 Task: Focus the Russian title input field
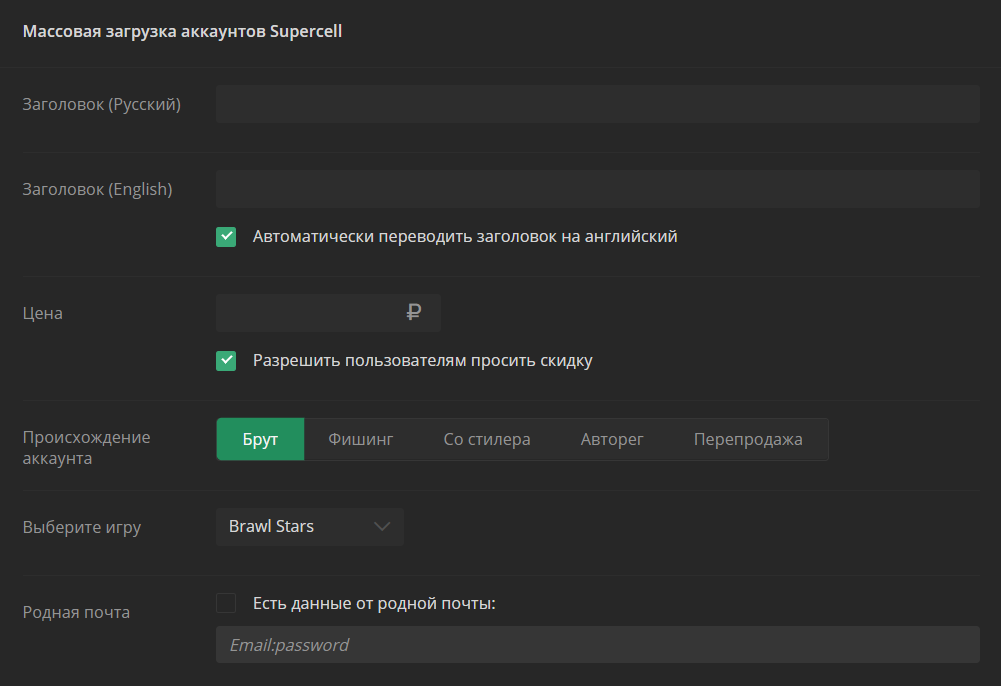(x=597, y=104)
